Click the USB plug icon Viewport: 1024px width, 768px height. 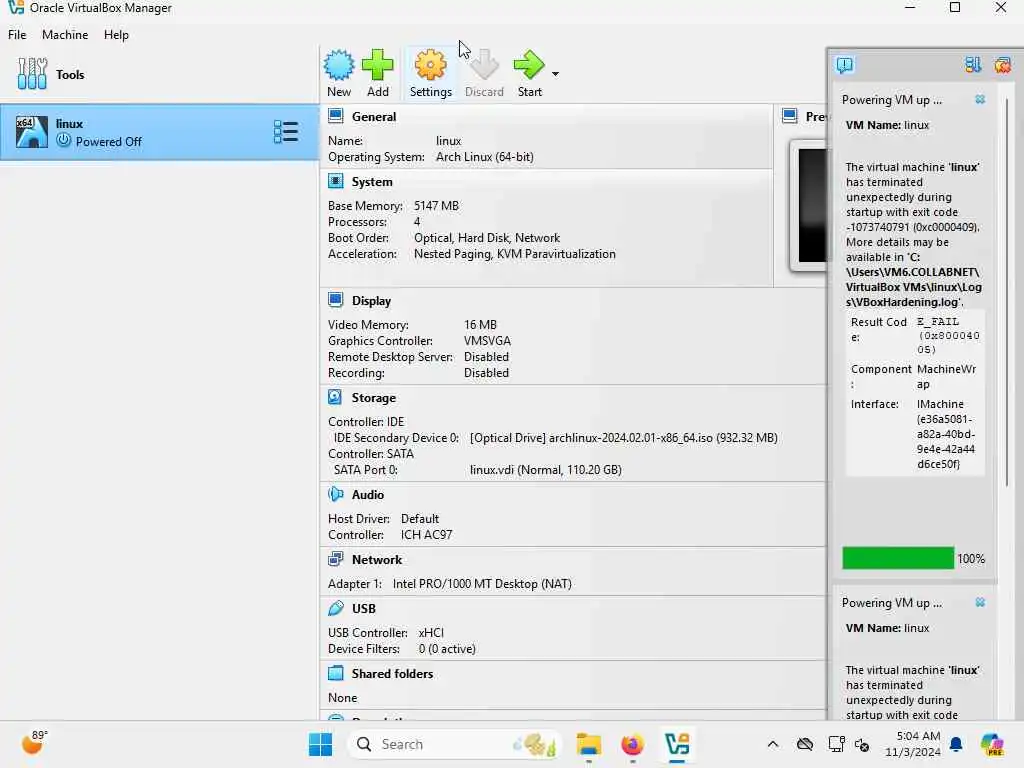click(336, 608)
